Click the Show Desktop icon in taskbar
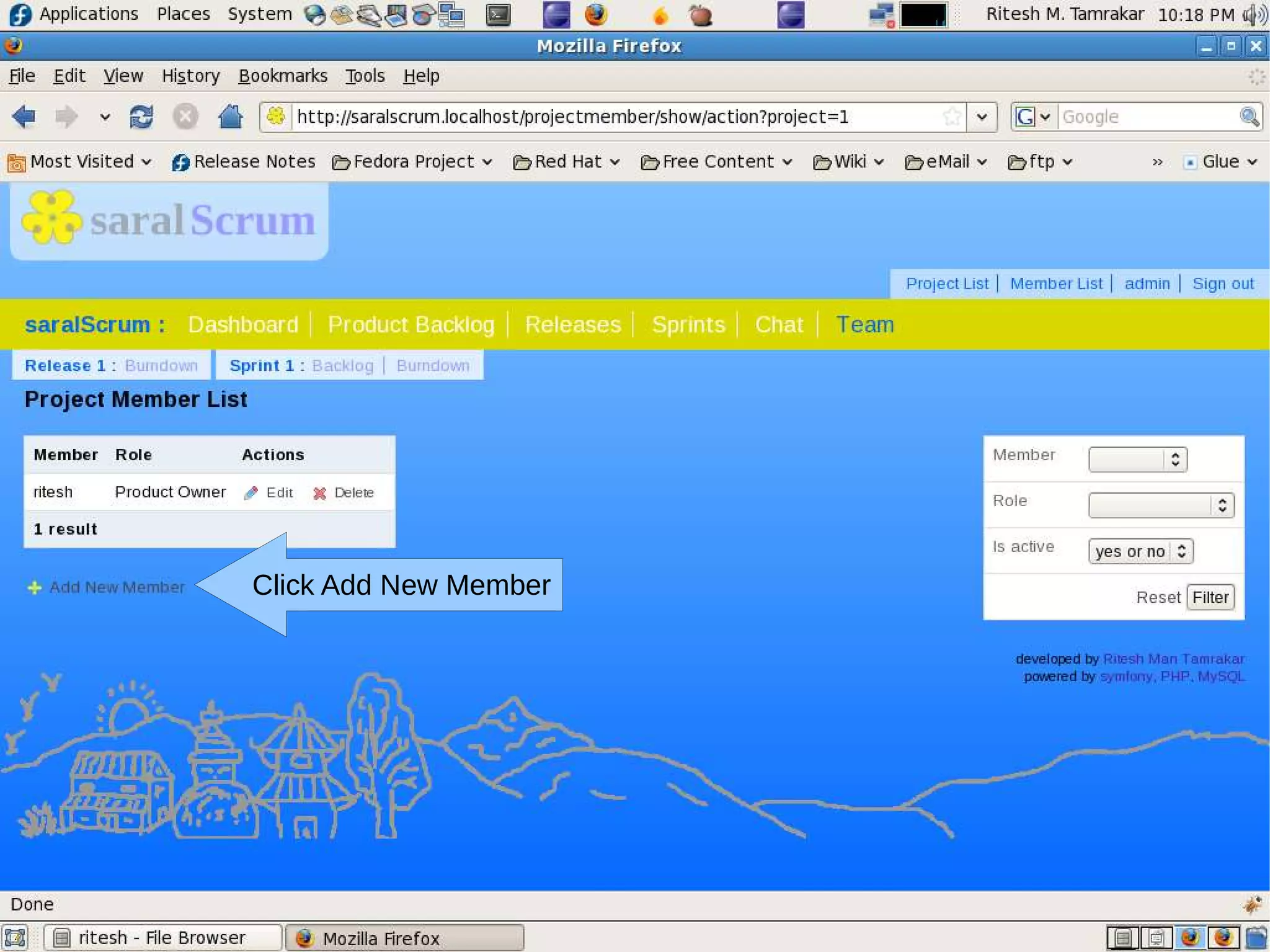1270x952 pixels. 15,938
